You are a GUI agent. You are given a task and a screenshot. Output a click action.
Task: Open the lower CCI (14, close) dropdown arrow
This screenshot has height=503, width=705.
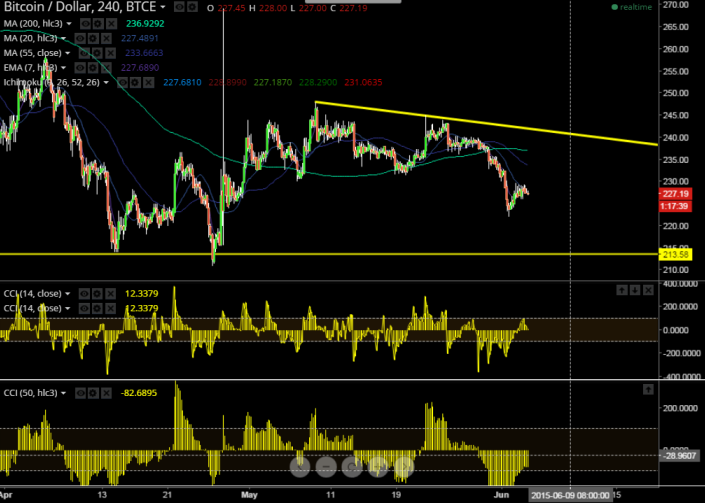67,308
